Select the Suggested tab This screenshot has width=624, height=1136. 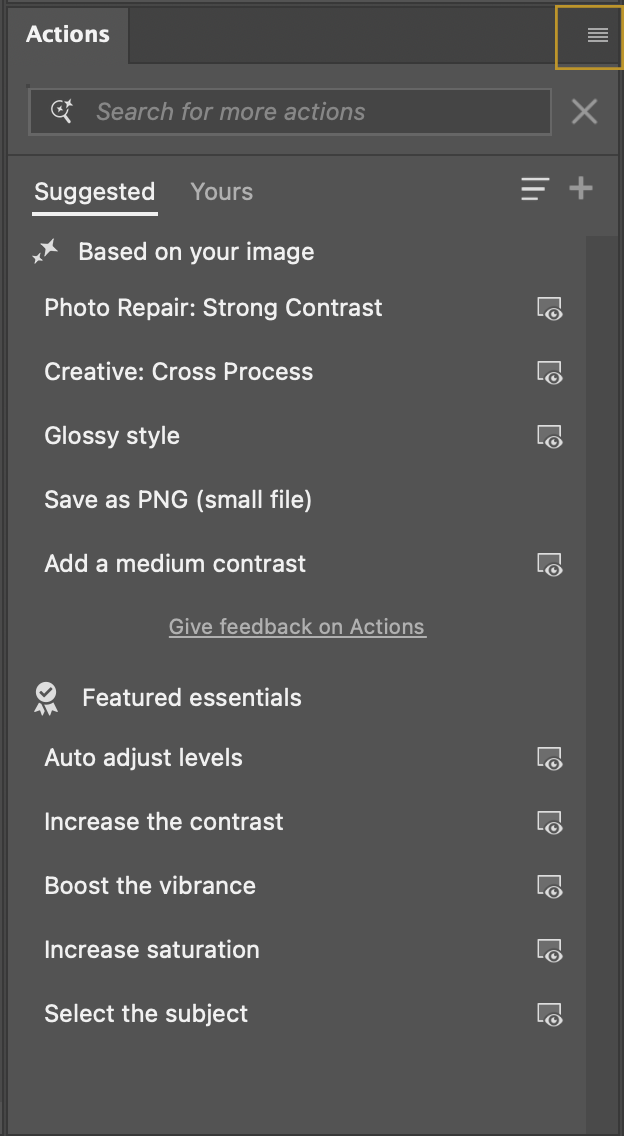tap(94, 192)
